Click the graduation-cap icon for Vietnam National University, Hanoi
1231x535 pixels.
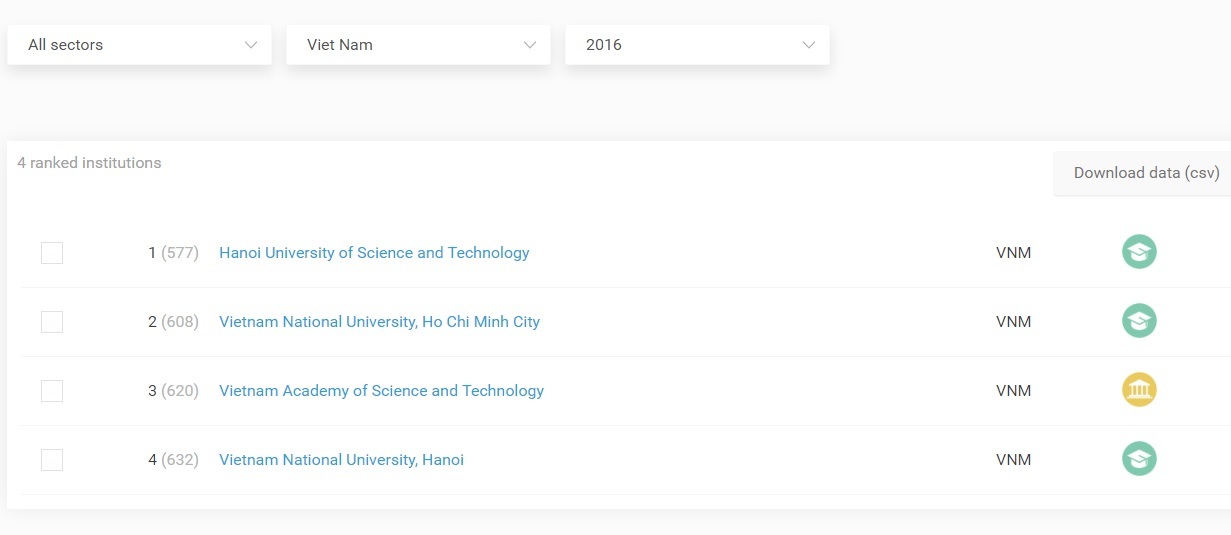(x=1139, y=459)
